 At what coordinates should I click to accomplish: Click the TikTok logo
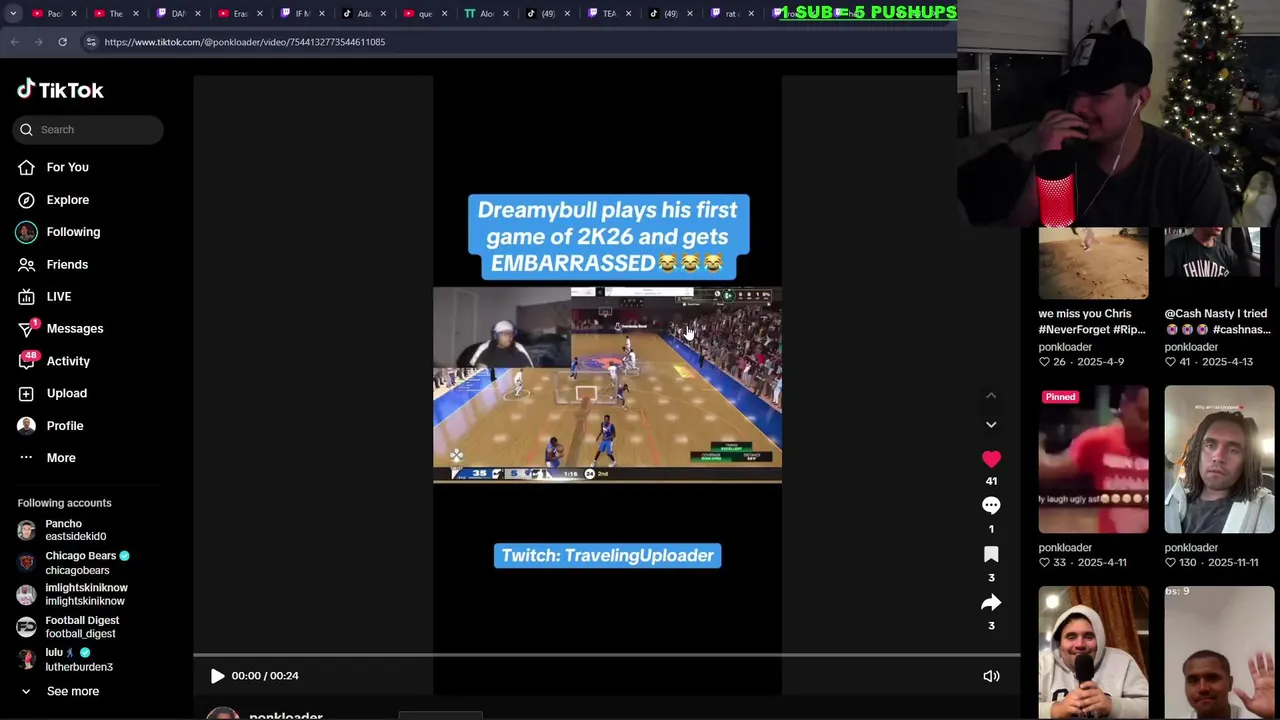pos(60,90)
